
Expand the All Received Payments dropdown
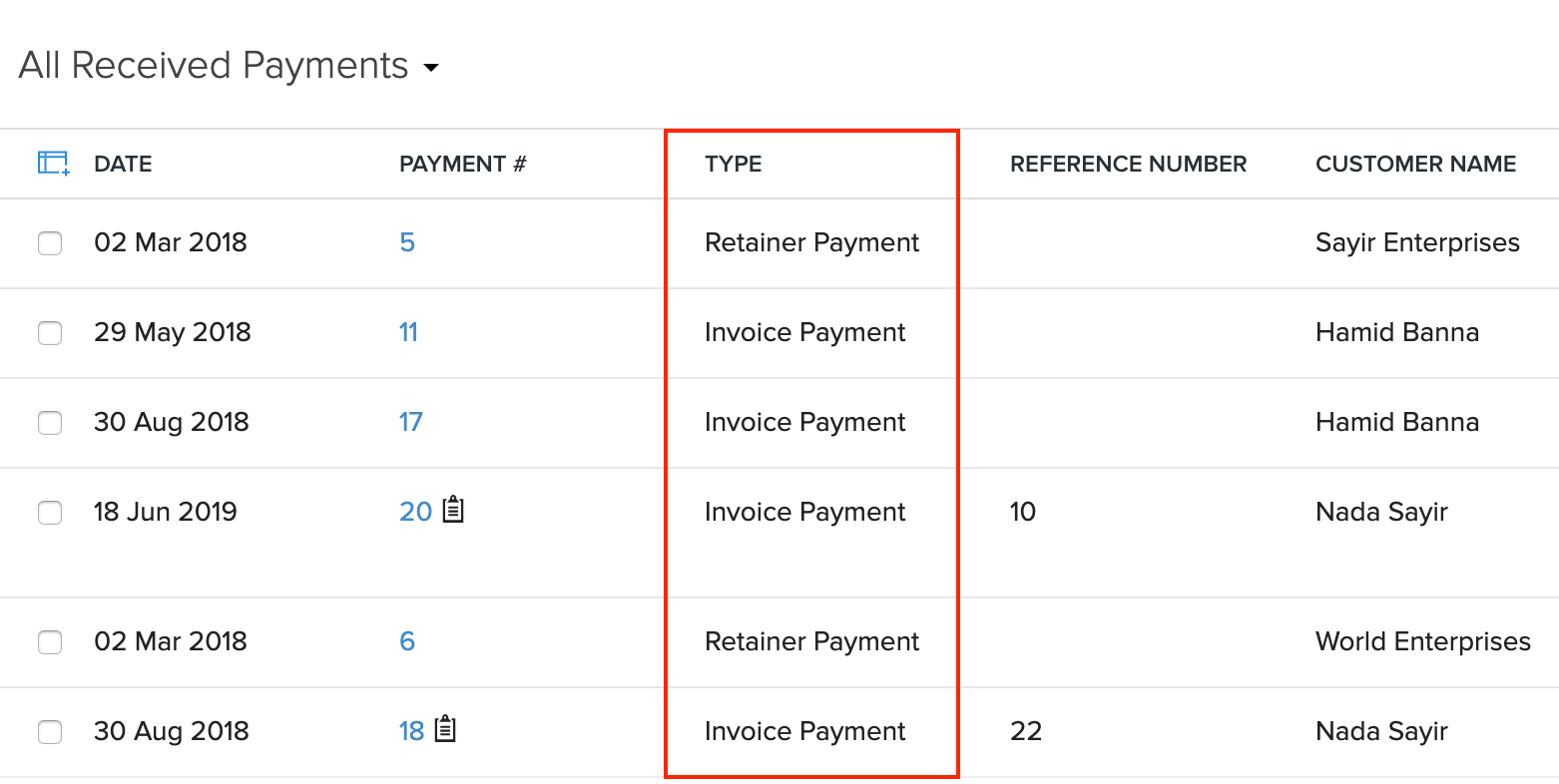pos(431,67)
